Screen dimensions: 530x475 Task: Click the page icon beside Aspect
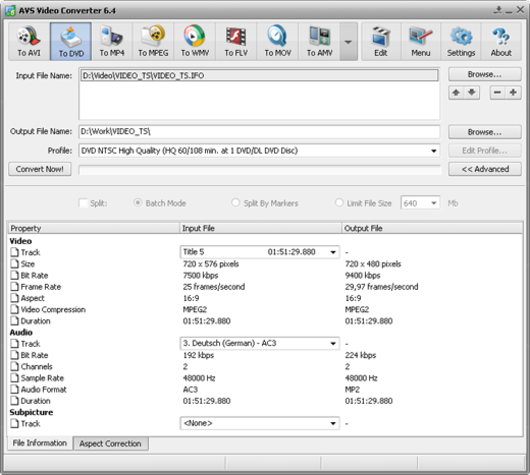14,298
